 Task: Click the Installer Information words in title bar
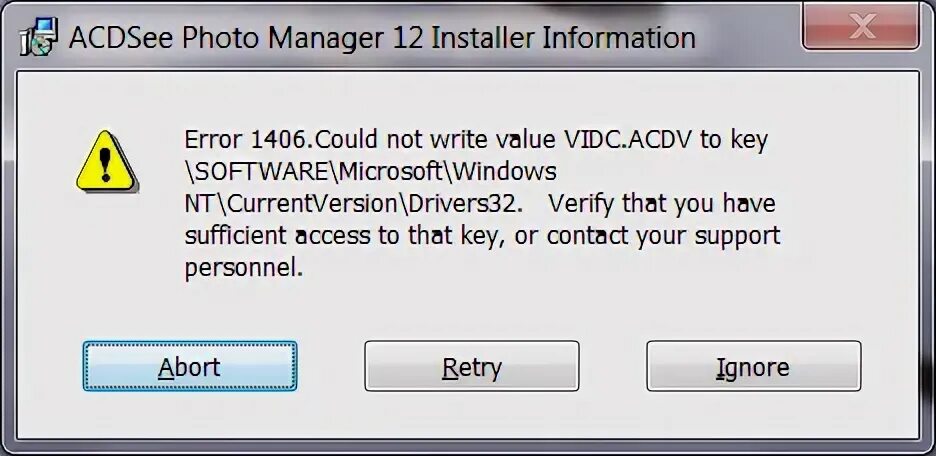(x=563, y=37)
